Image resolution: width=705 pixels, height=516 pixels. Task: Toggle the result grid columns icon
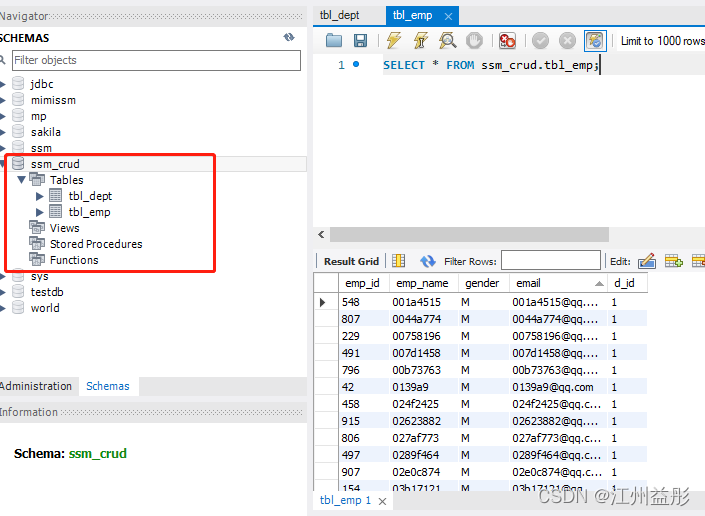(x=398, y=261)
